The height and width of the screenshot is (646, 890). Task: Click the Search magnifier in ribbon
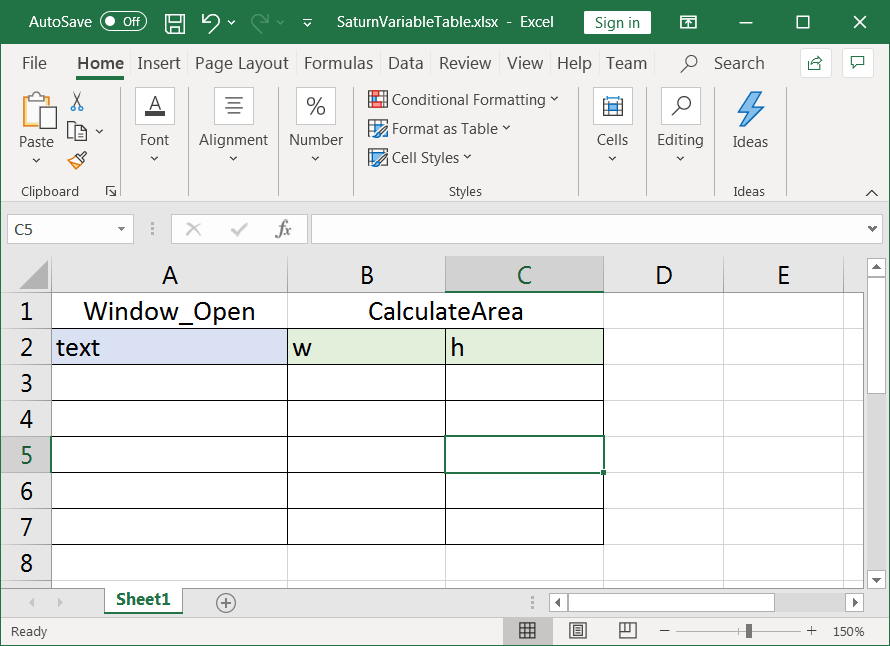point(689,63)
